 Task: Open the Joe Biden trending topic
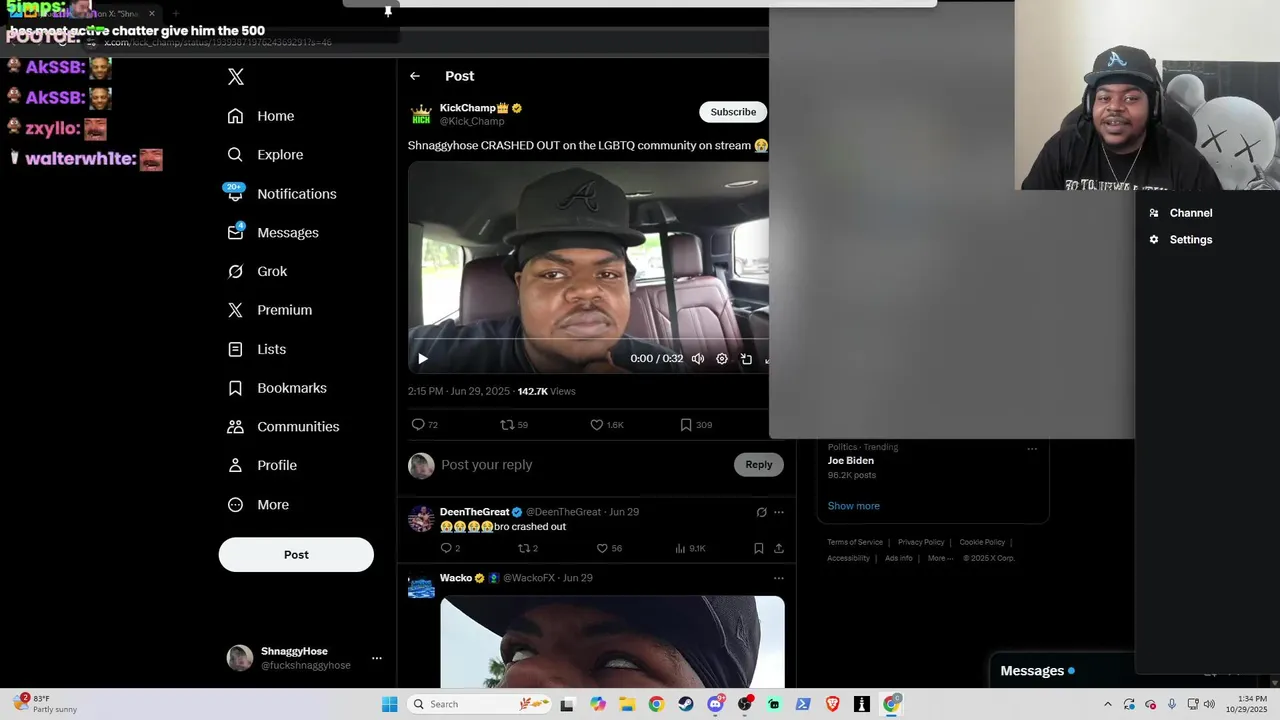point(851,461)
